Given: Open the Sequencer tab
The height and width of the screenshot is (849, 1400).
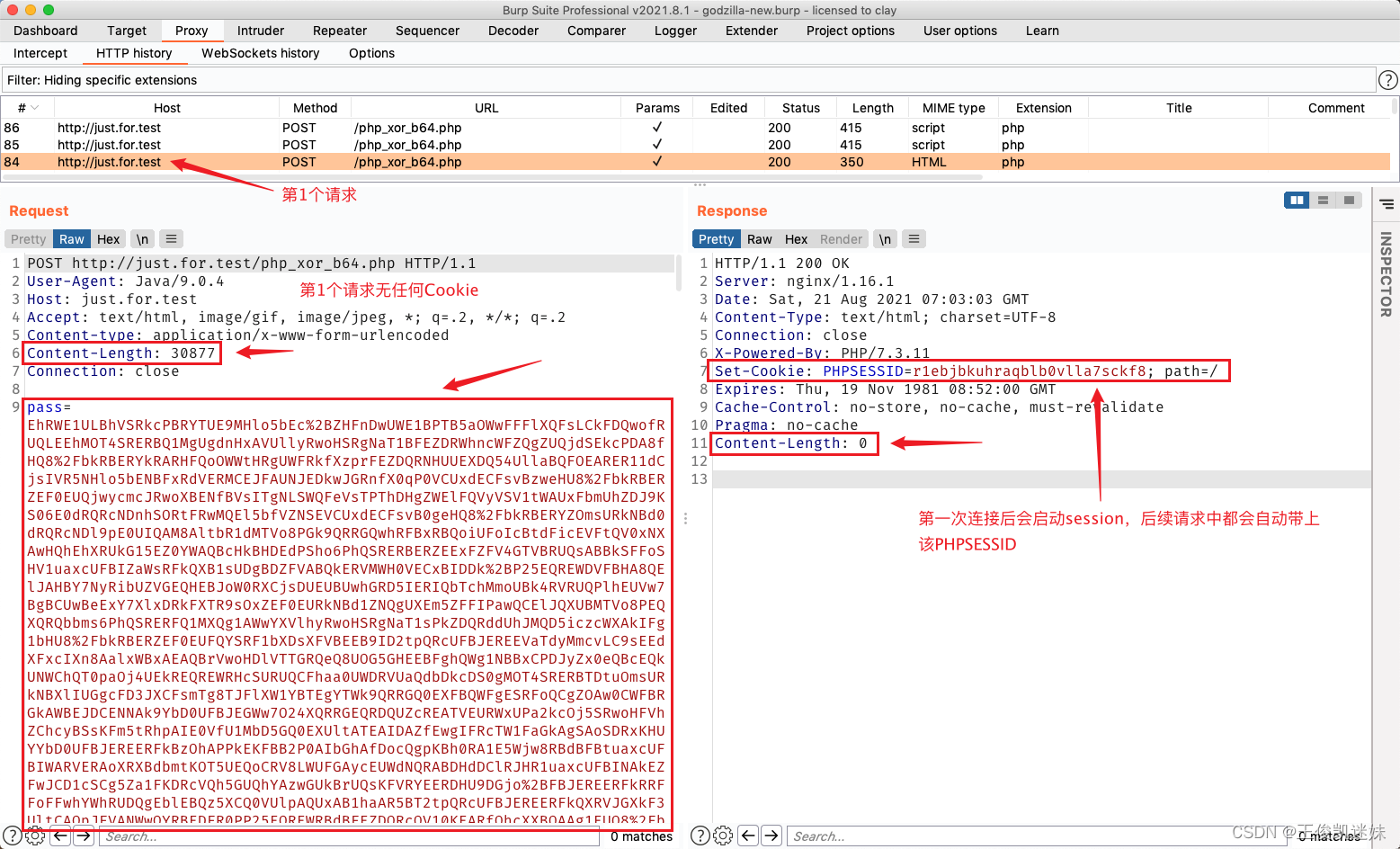Looking at the screenshot, I should point(427,31).
